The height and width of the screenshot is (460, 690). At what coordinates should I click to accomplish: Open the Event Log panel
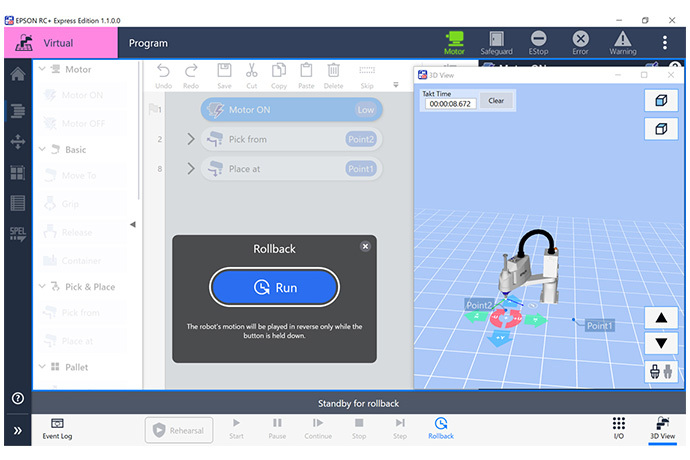(x=57, y=429)
